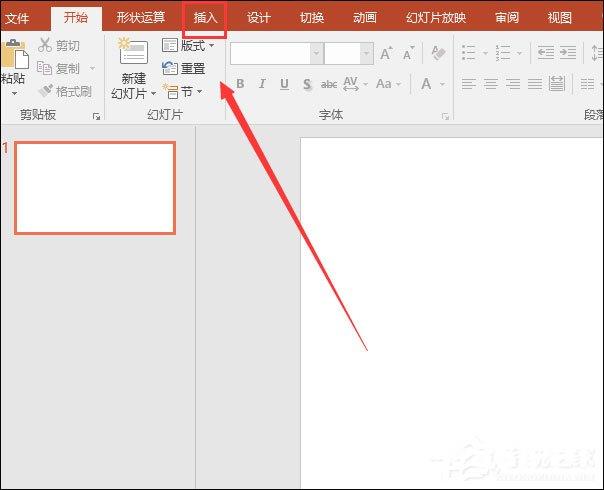Select slide 1 thumbnail
The height and width of the screenshot is (490, 604).
(x=95, y=188)
